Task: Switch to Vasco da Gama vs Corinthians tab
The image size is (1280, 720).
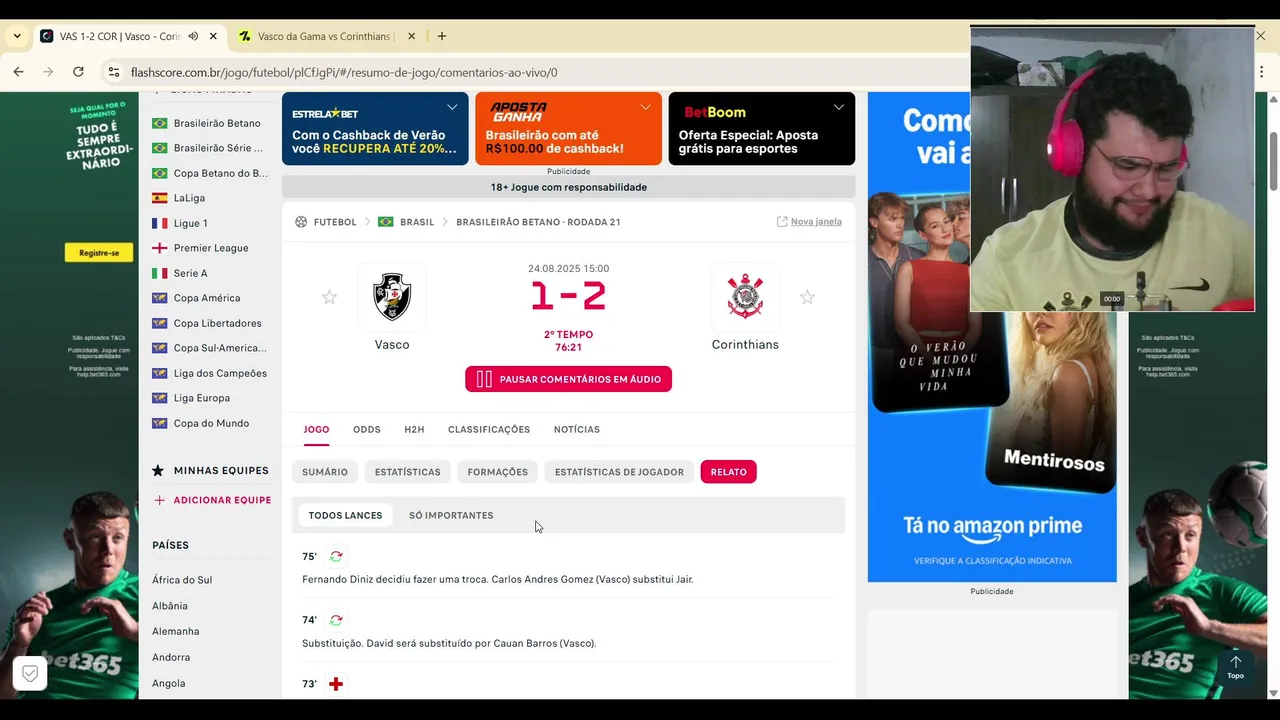Action: (326, 36)
